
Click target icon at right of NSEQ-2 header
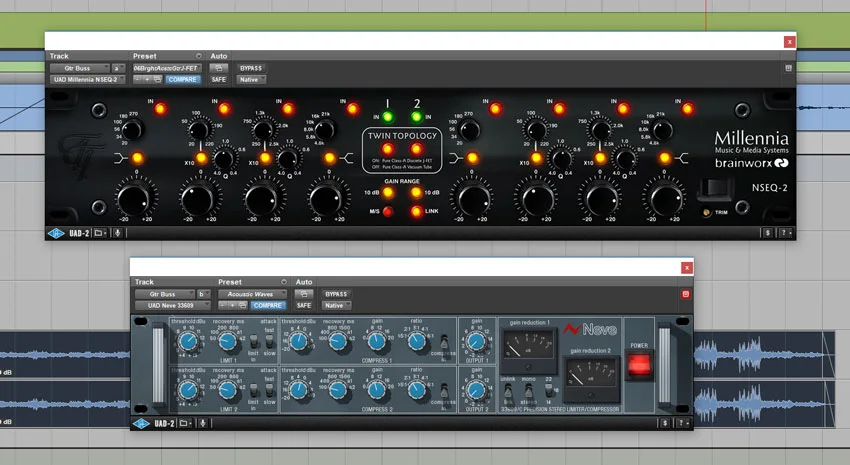(x=788, y=68)
